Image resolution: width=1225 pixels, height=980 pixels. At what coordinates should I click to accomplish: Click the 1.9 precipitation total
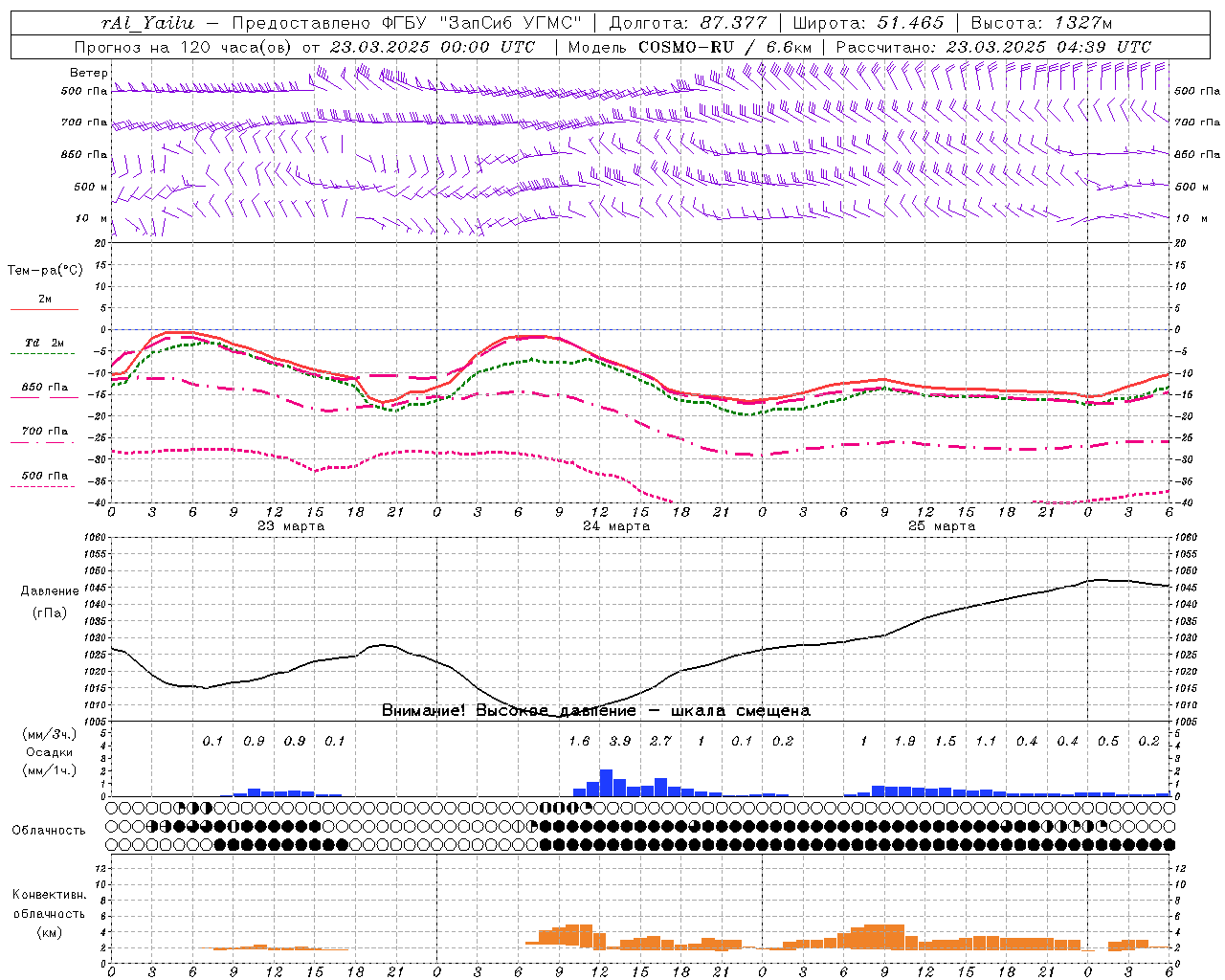(904, 741)
